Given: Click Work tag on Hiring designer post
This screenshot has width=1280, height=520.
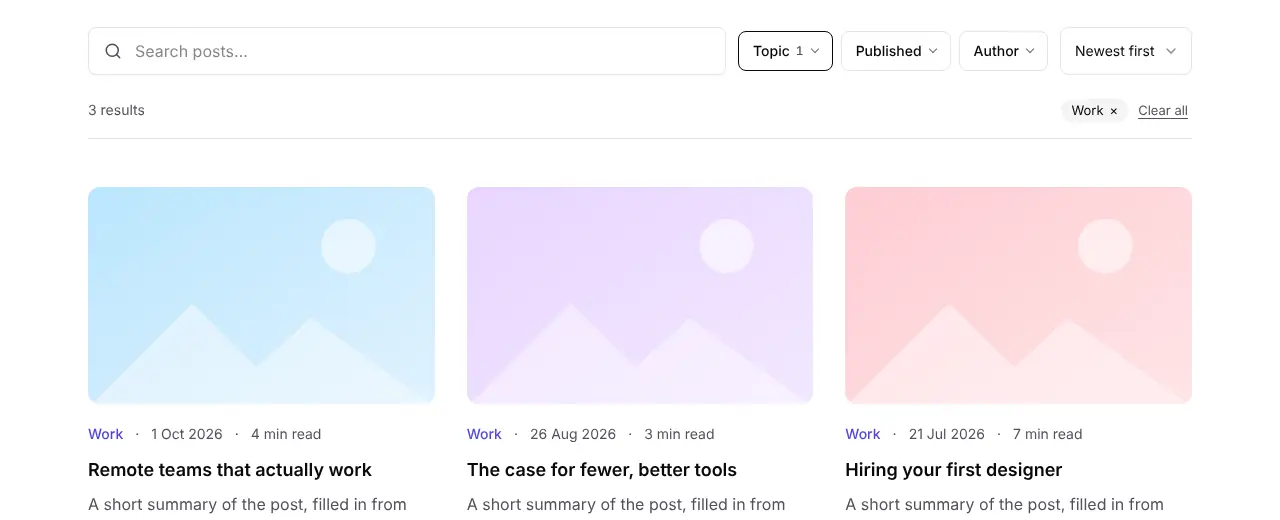Looking at the screenshot, I should (863, 434).
